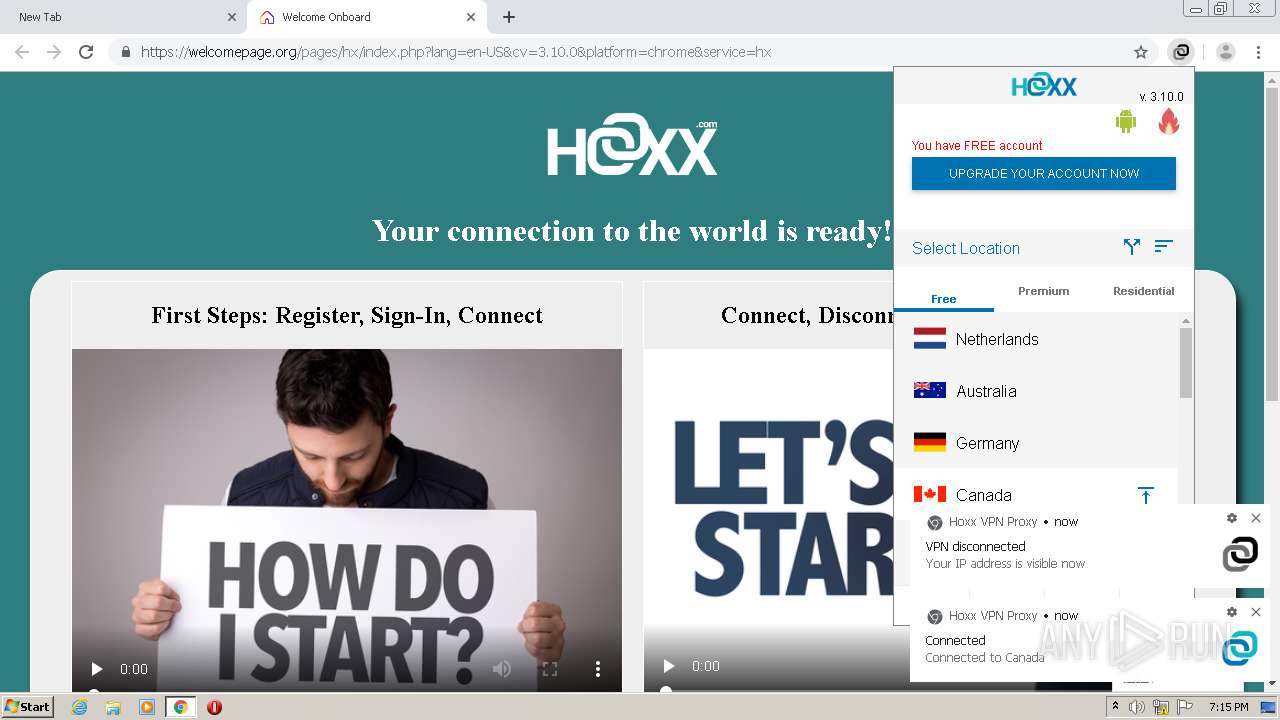Click the Select Location heading
Image resolution: width=1280 pixels, height=720 pixels.
(966, 248)
